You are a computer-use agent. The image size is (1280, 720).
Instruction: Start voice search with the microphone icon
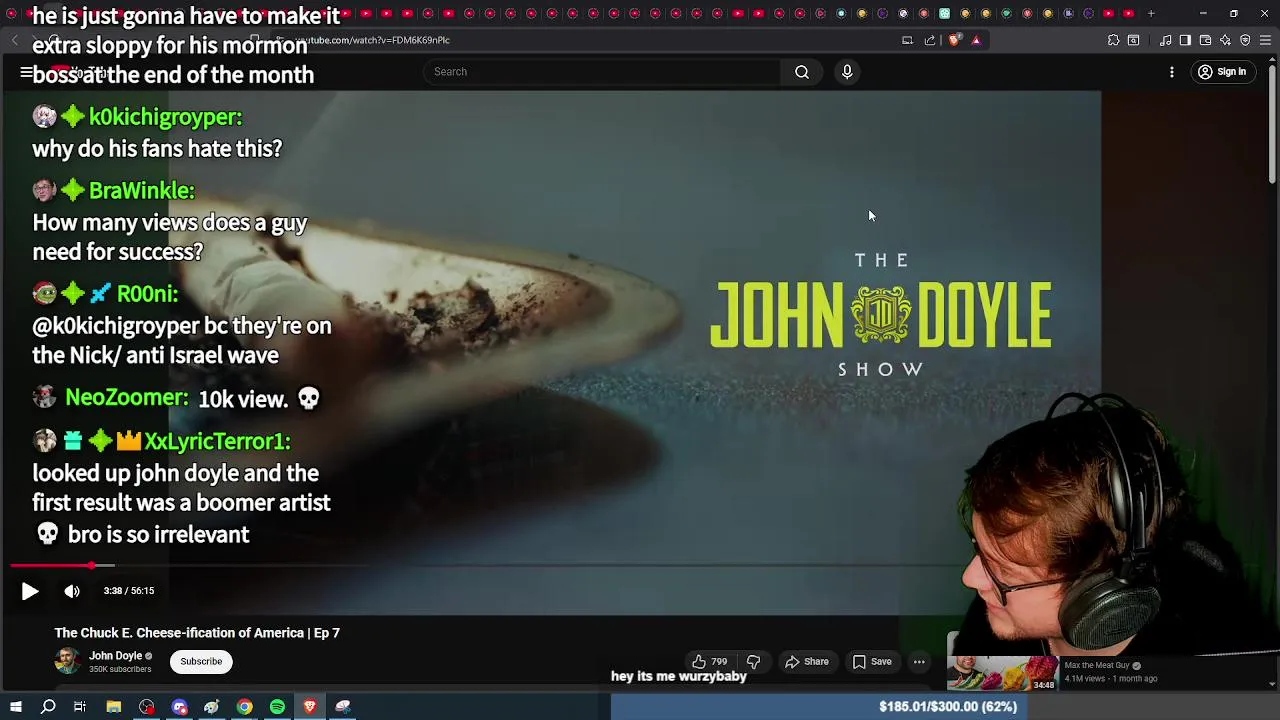tap(847, 72)
